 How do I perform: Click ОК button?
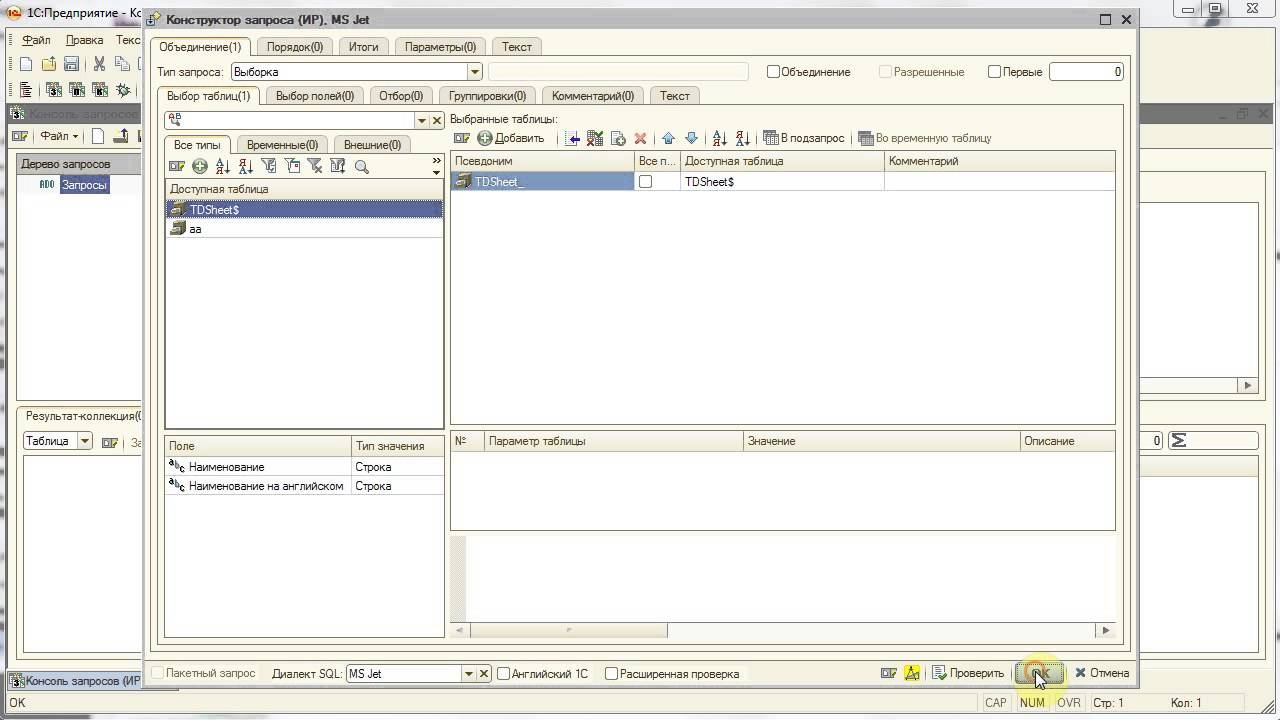pos(1039,674)
